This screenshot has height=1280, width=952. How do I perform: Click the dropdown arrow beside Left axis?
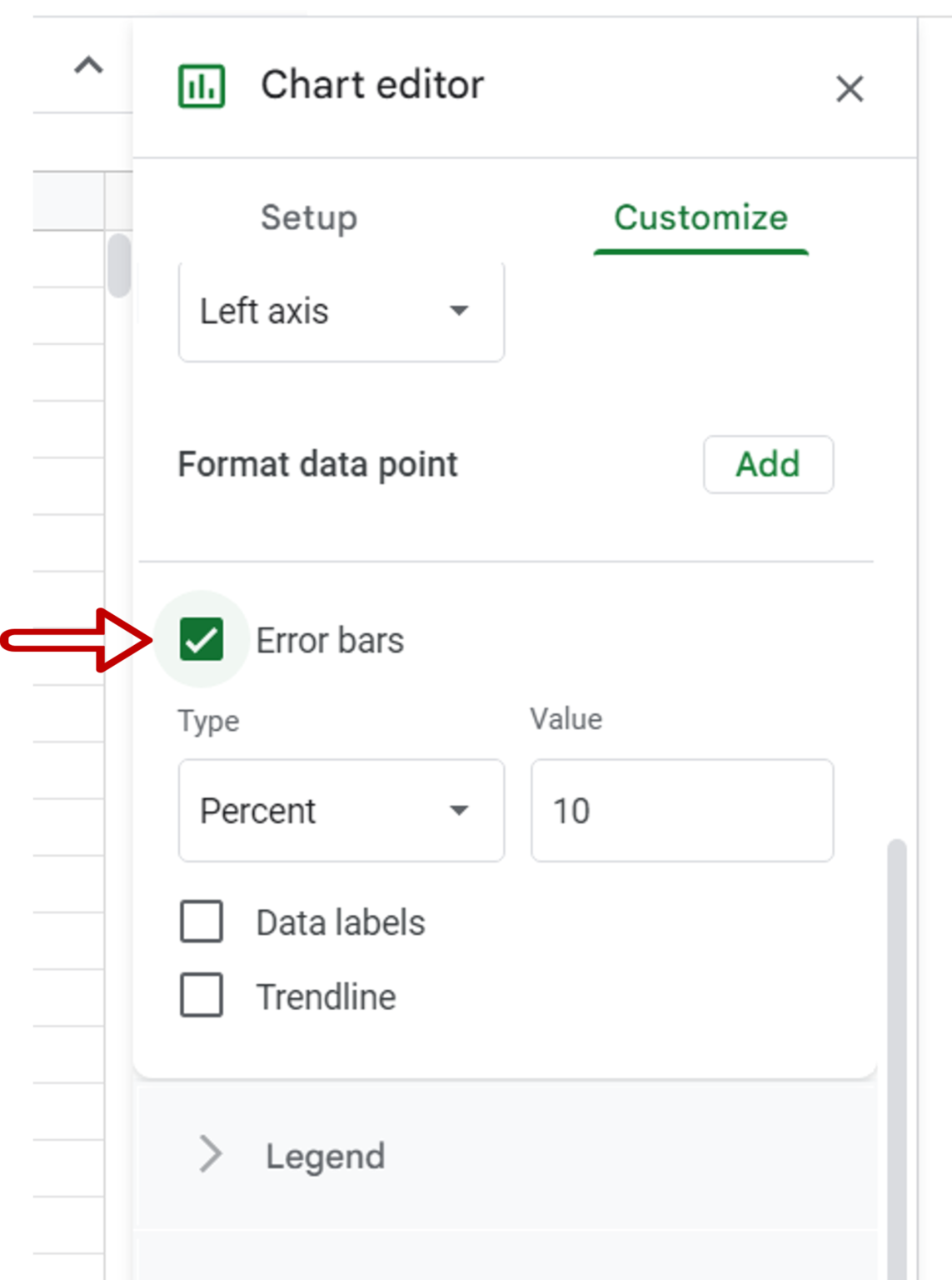[459, 311]
